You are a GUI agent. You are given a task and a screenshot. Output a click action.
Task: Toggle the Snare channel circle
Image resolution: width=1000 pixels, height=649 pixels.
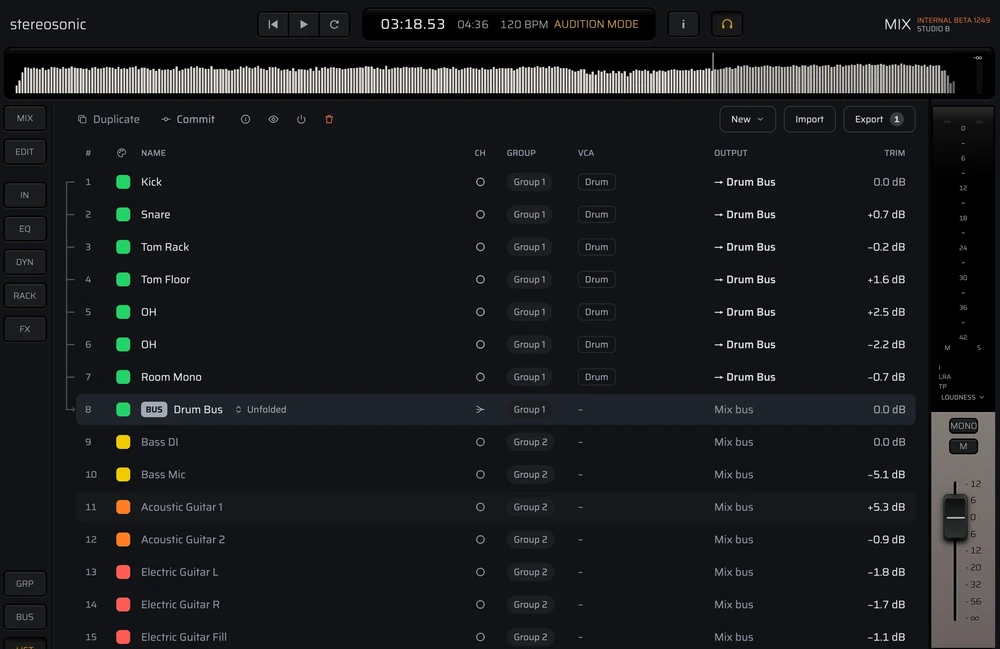tap(480, 214)
